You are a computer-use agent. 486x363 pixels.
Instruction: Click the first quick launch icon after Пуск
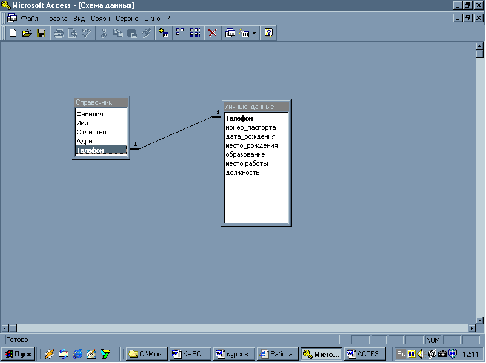49,354
